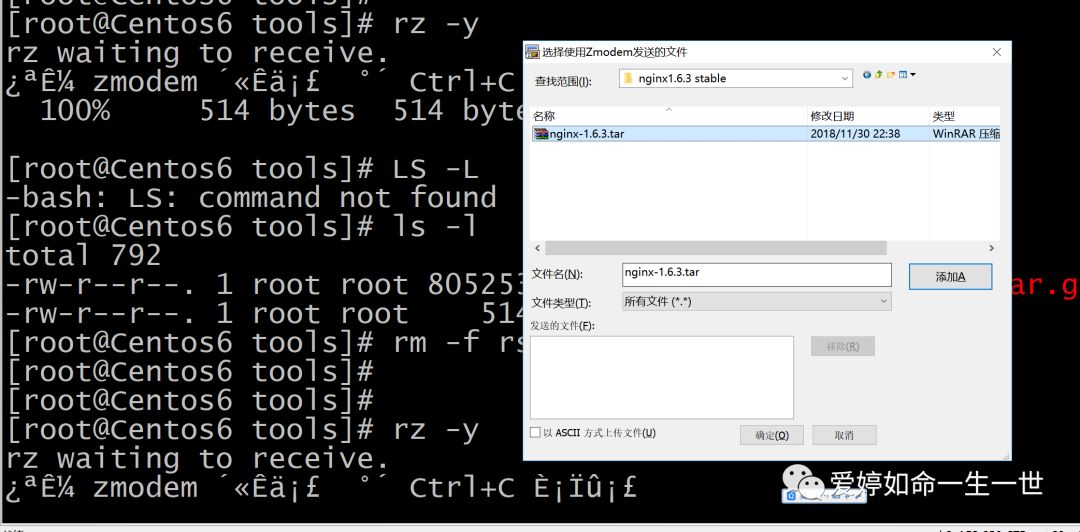The width and height of the screenshot is (1080, 532).
Task: Go up one folder level
Action: click(x=879, y=74)
